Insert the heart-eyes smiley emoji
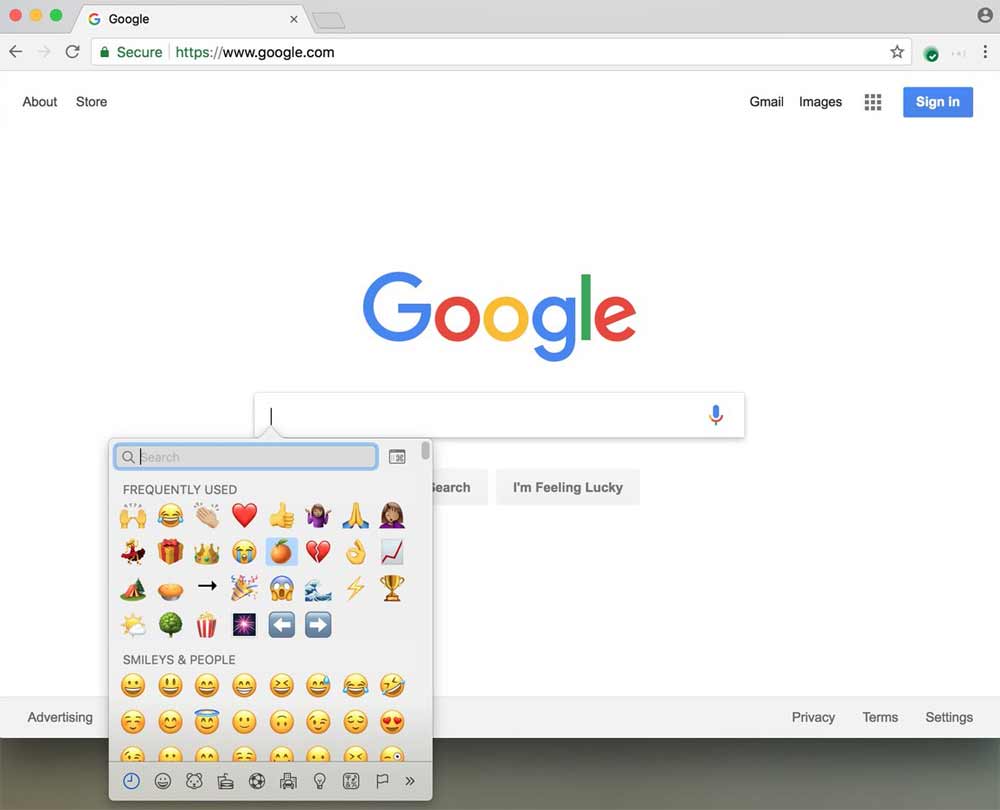 click(392, 722)
